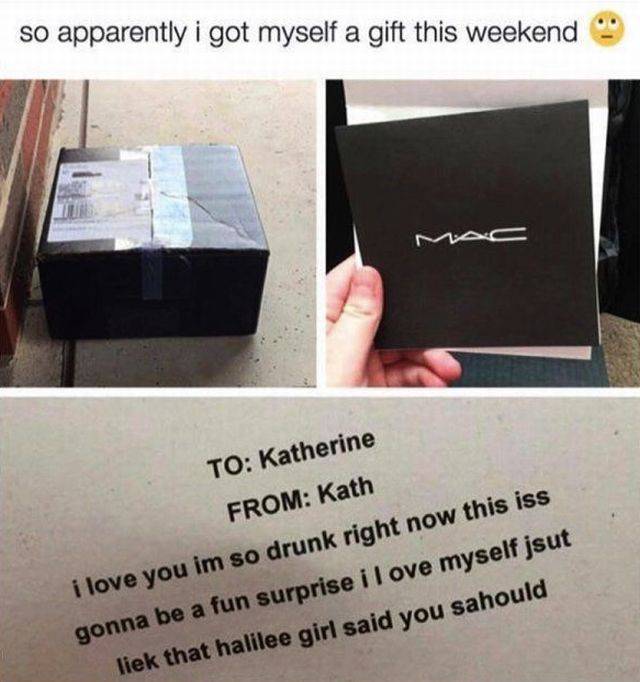
Task: Click the shipping label on the box
Action: (x=99, y=201)
